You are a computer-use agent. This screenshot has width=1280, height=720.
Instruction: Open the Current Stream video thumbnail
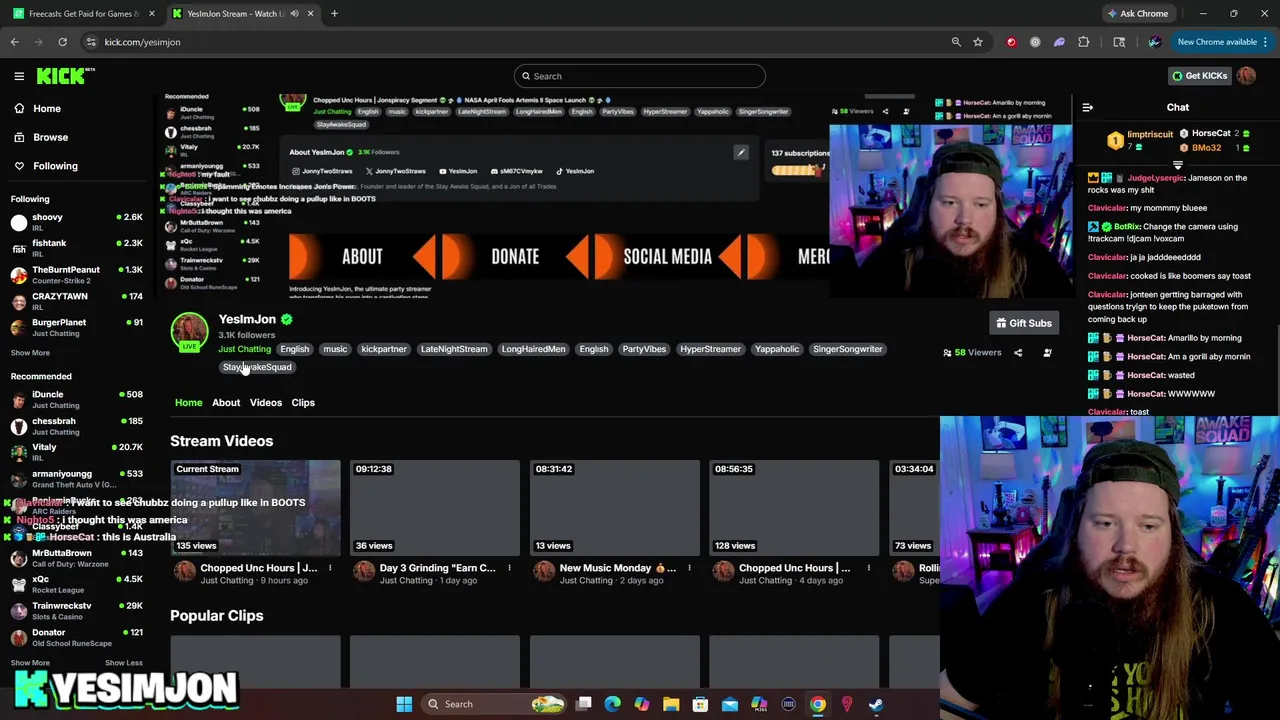(255, 507)
